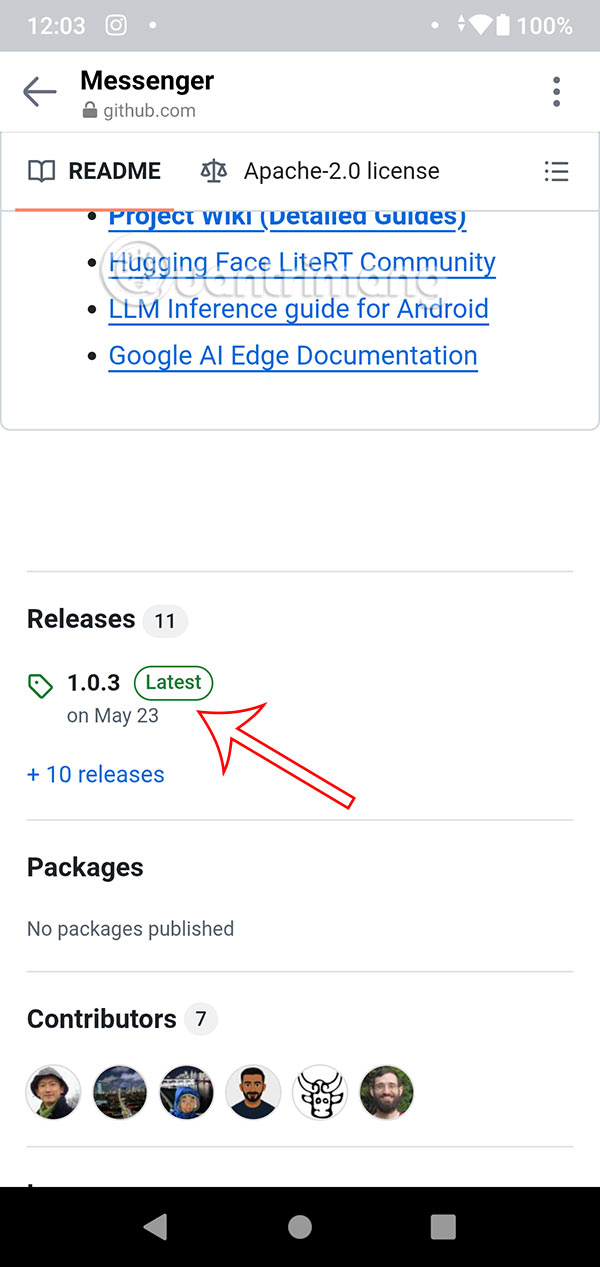Open Google AI Edge Documentation link
The width and height of the screenshot is (600, 1267).
292,356
